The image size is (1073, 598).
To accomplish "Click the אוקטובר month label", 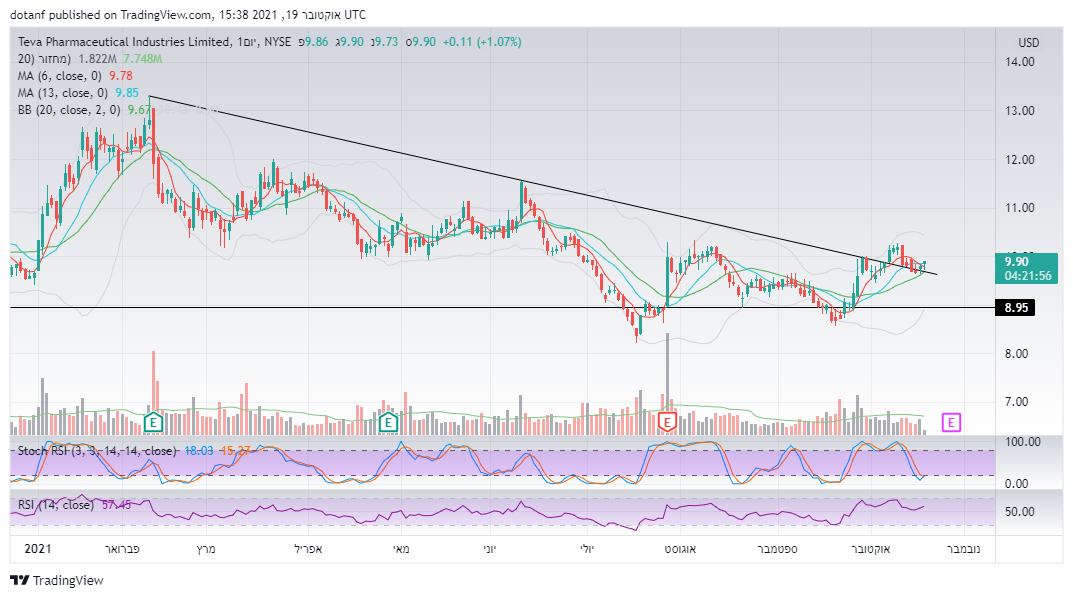I will [x=870, y=549].
